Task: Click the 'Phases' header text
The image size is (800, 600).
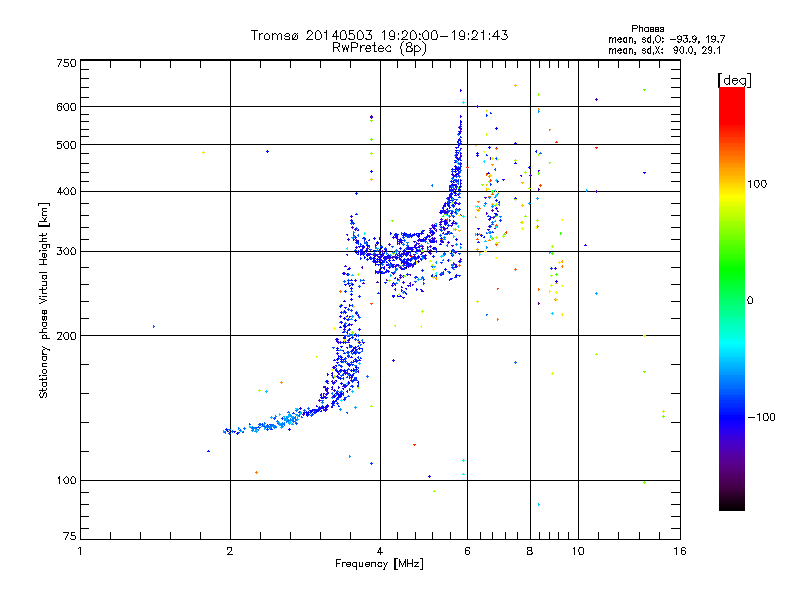Action: coord(647,29)
